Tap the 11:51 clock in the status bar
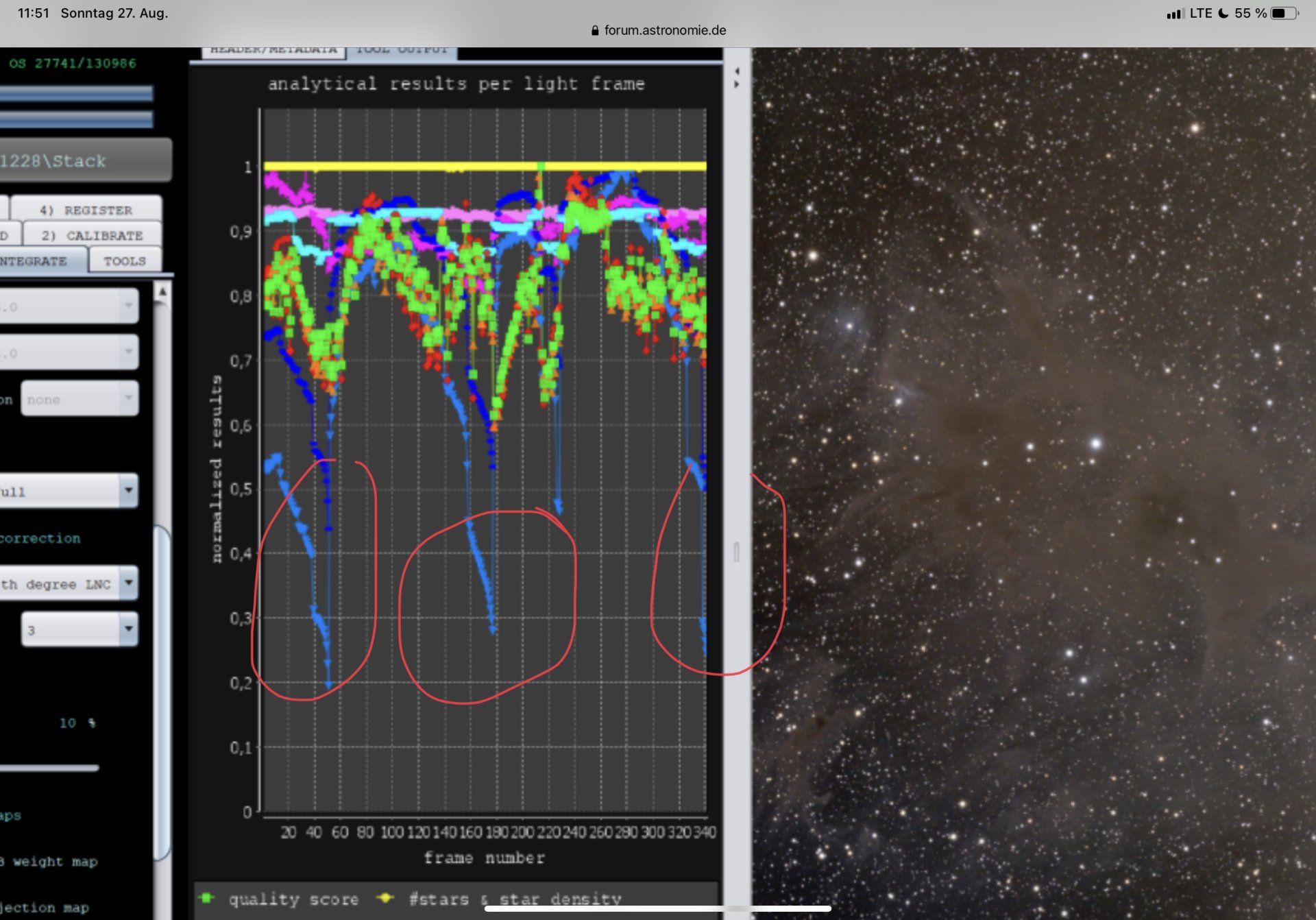 34,13
